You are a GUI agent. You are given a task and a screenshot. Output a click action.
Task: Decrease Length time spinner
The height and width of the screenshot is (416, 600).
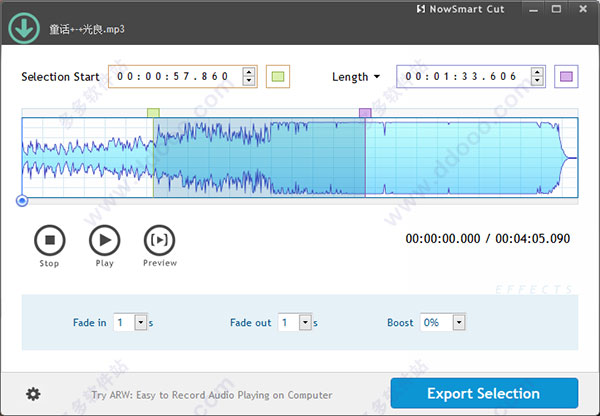pos(537,81)
